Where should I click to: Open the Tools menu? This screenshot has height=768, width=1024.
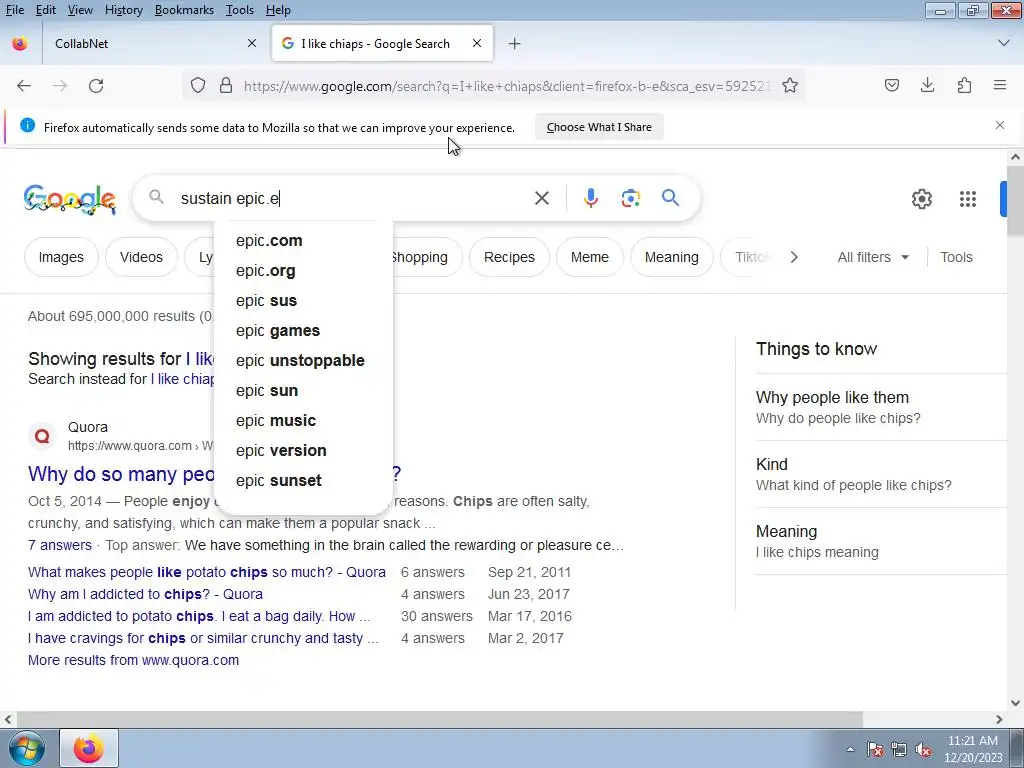tap(240, 10)
